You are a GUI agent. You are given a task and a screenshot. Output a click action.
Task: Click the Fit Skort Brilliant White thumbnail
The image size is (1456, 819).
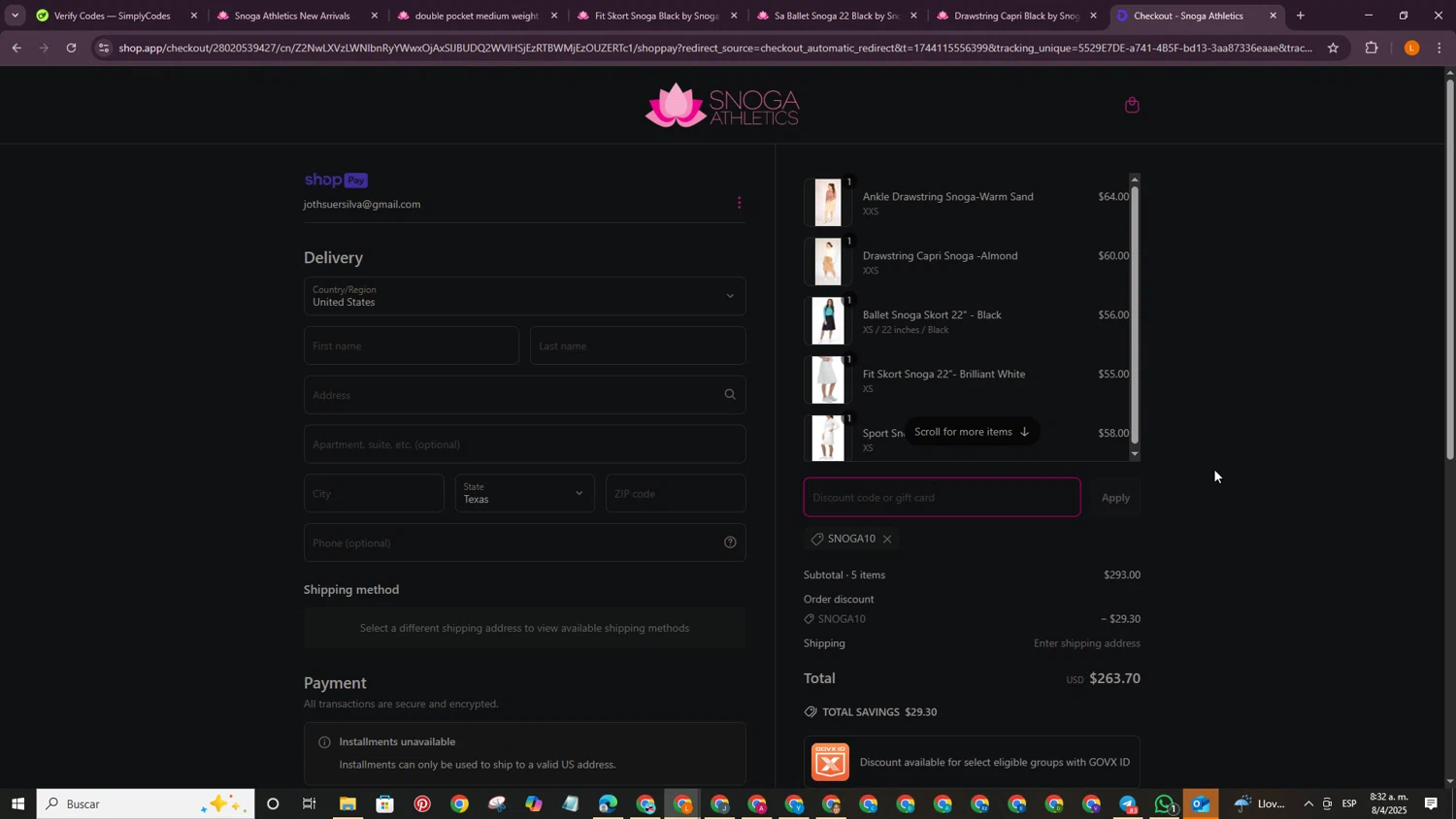click(x=828, y=380)
